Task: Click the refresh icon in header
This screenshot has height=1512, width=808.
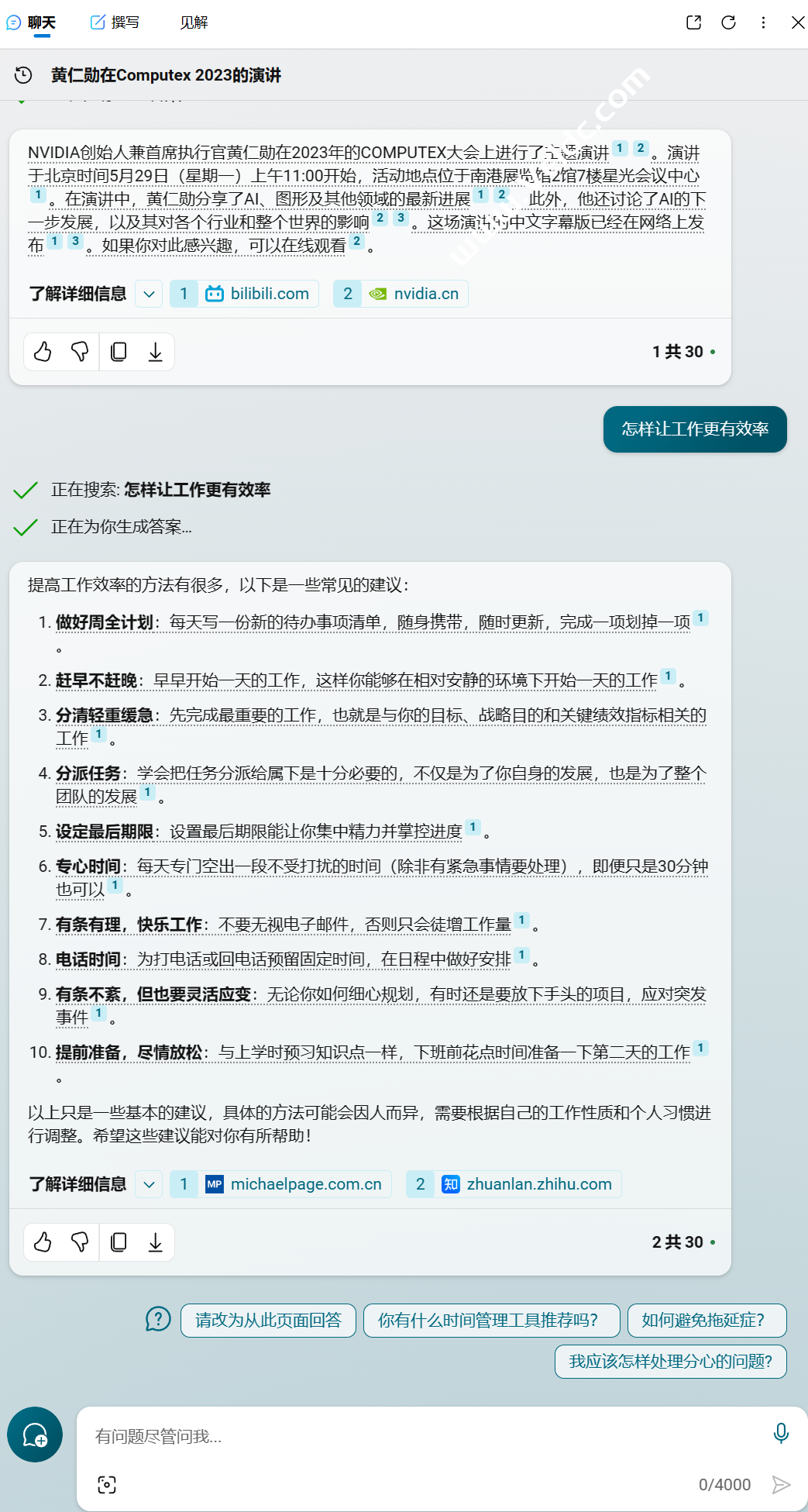Action: coord(728,22)
